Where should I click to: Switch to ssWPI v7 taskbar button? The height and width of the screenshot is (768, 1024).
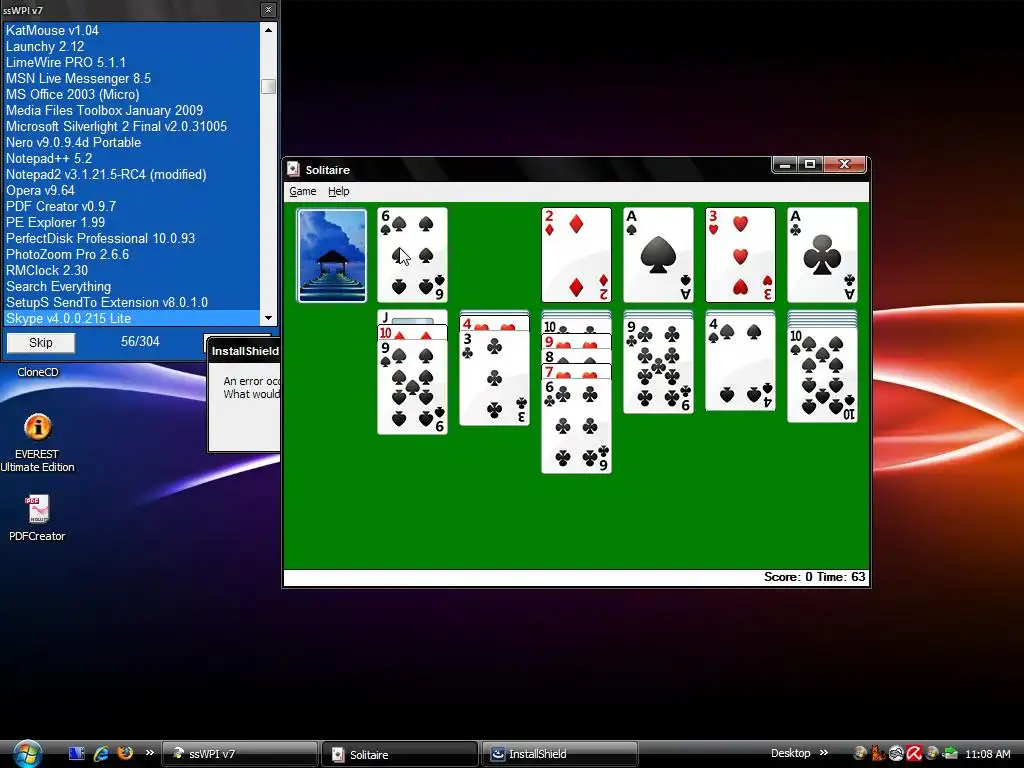click(x=239, y=754)
